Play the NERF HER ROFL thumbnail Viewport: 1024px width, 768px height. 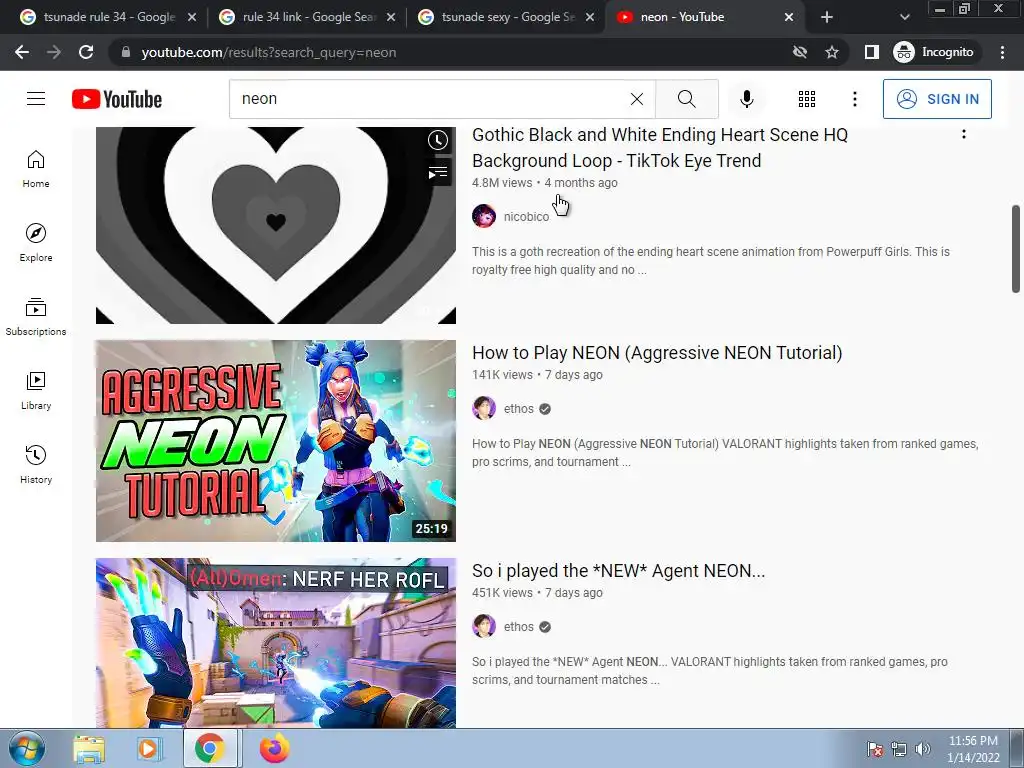click(276, 643)
